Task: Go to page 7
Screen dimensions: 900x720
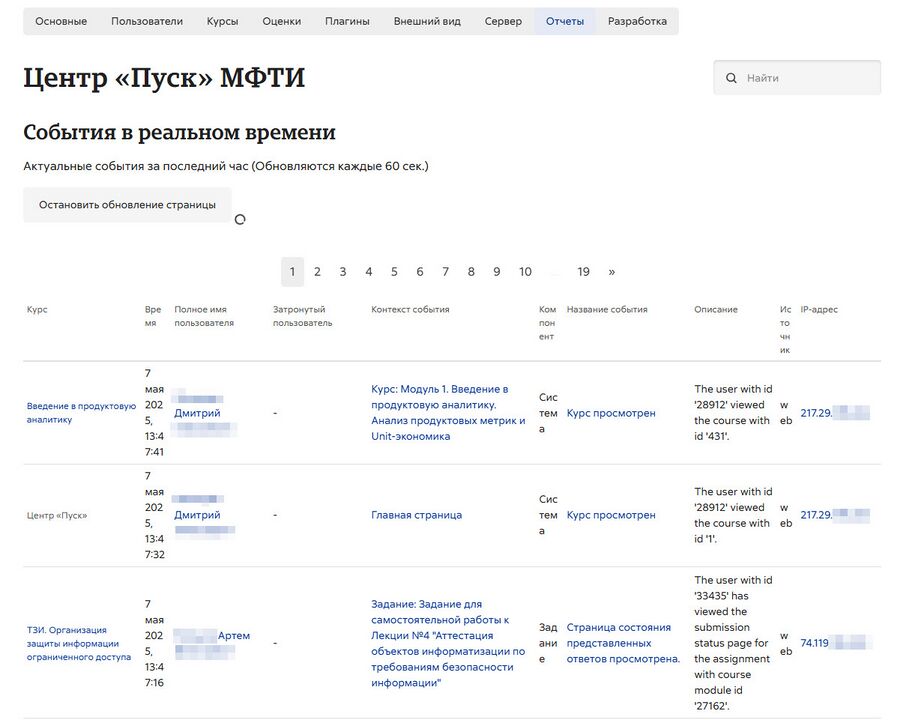Action: pos(445,272)
